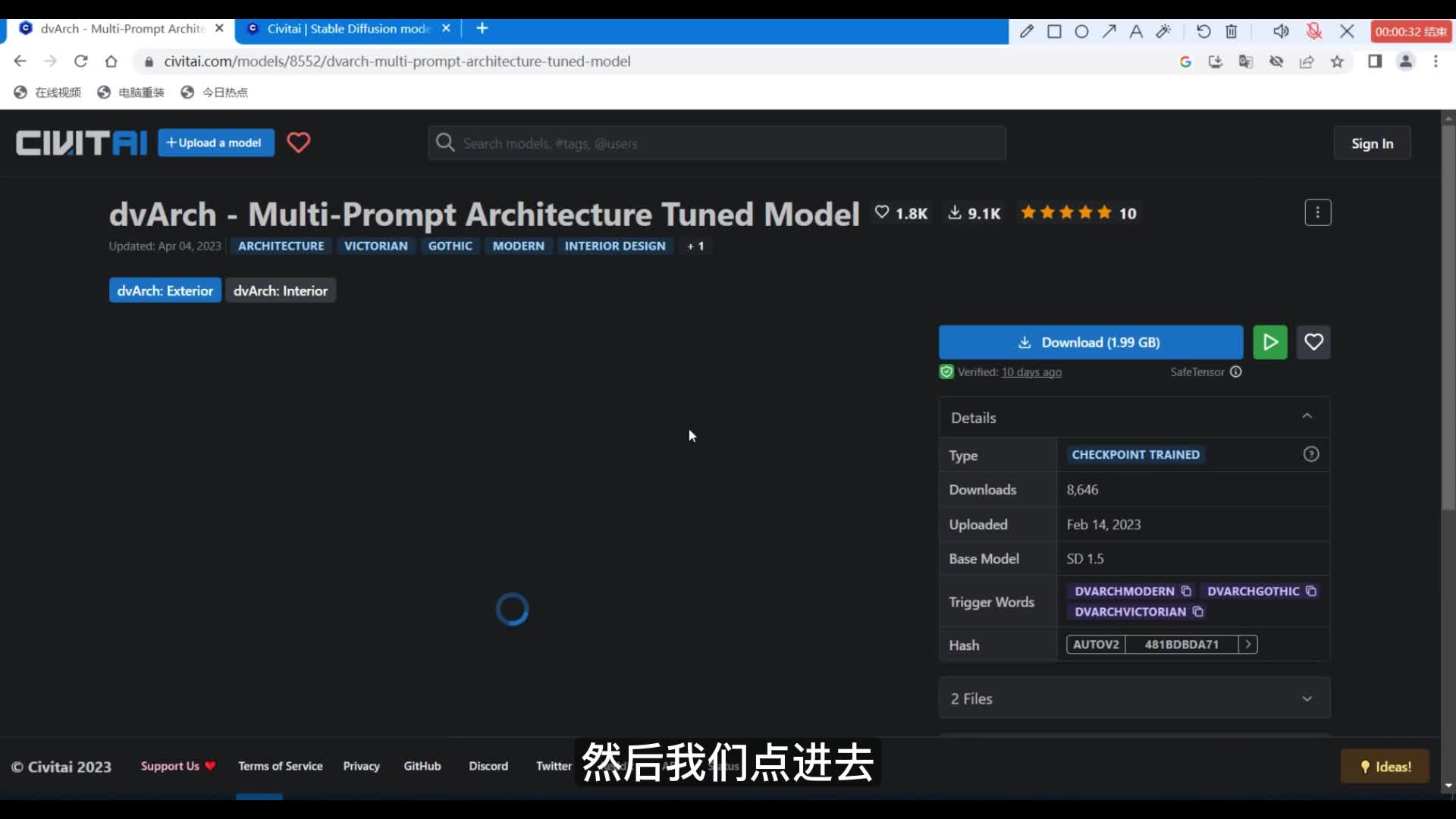
Task: Bookmark this page with the star icon
Action: (x=1337, y=61)
